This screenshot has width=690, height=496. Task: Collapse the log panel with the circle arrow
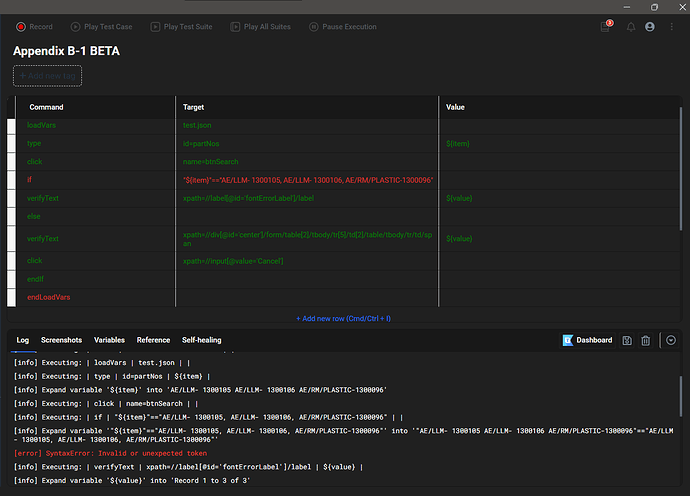[671, 340]
